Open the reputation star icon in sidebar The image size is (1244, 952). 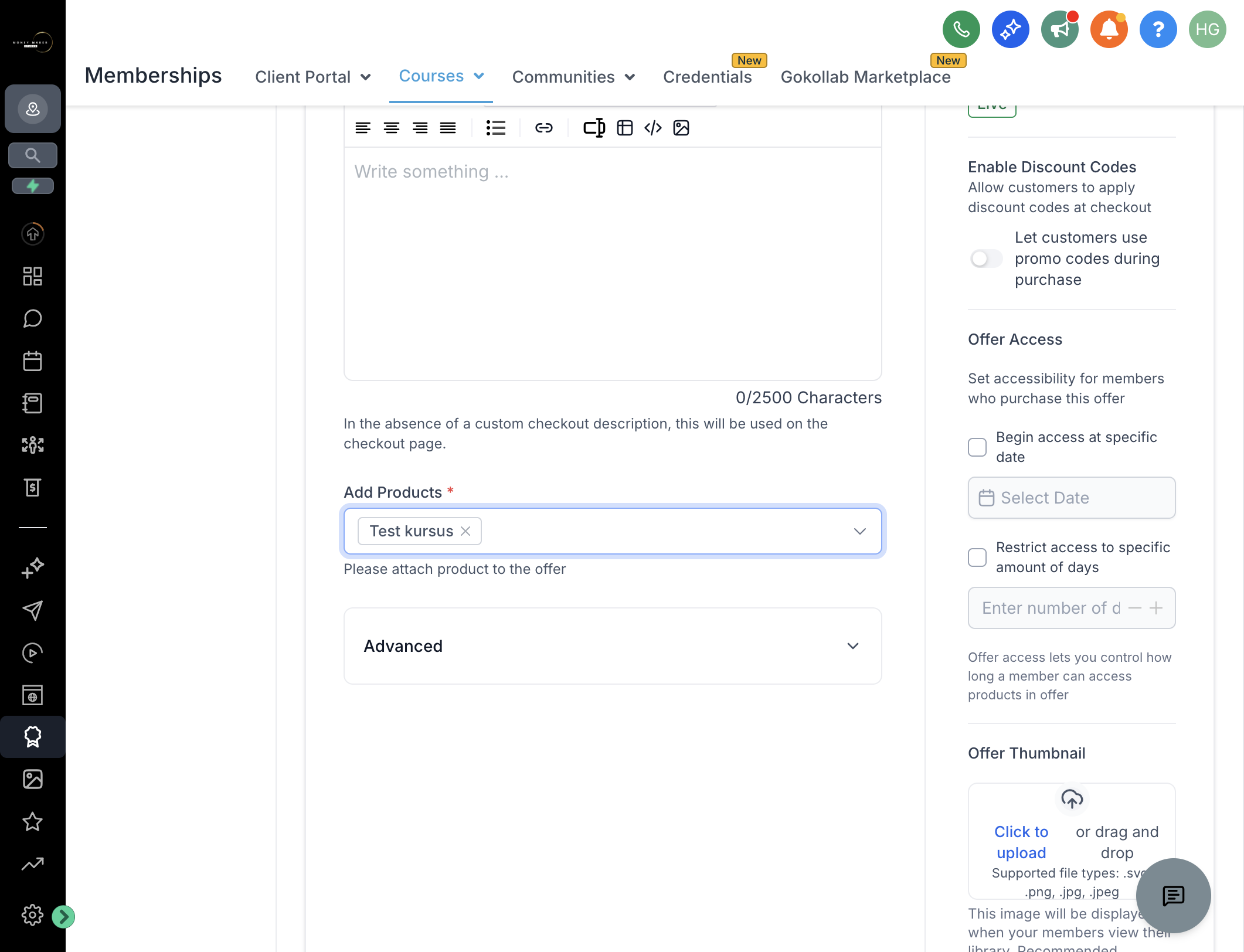tap(33, 821)
